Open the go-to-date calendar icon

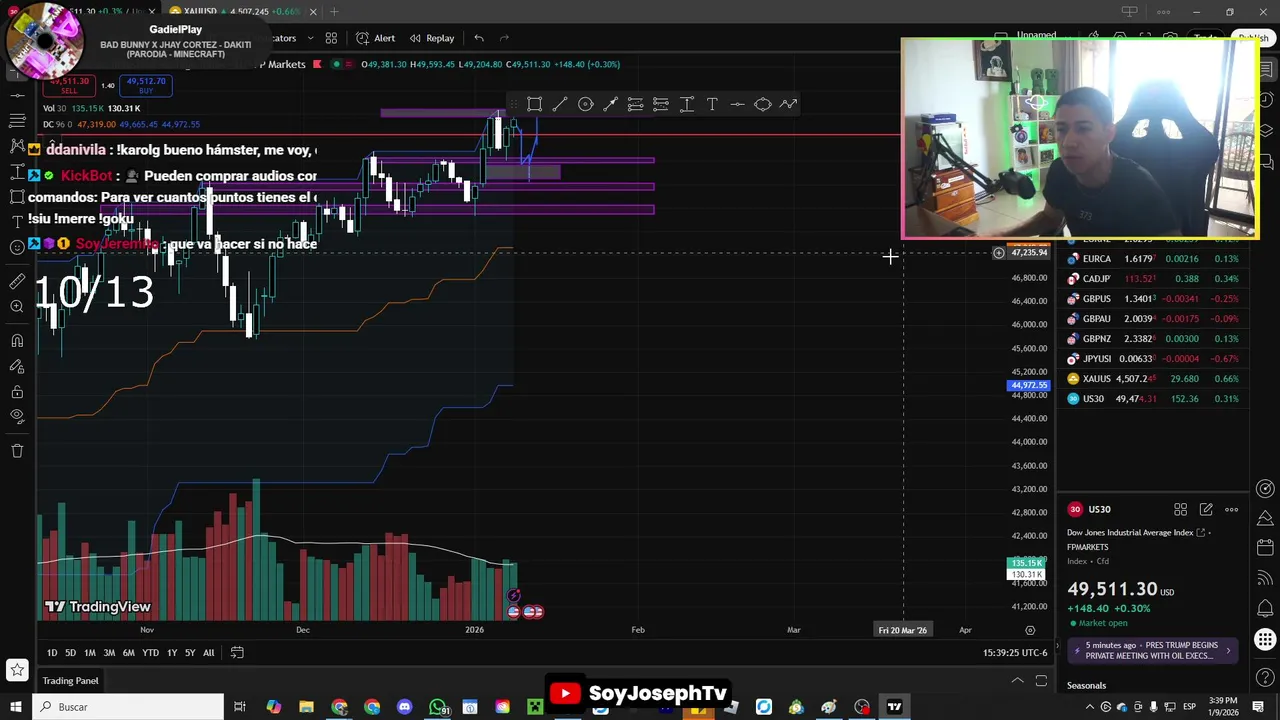click(237, 653)
